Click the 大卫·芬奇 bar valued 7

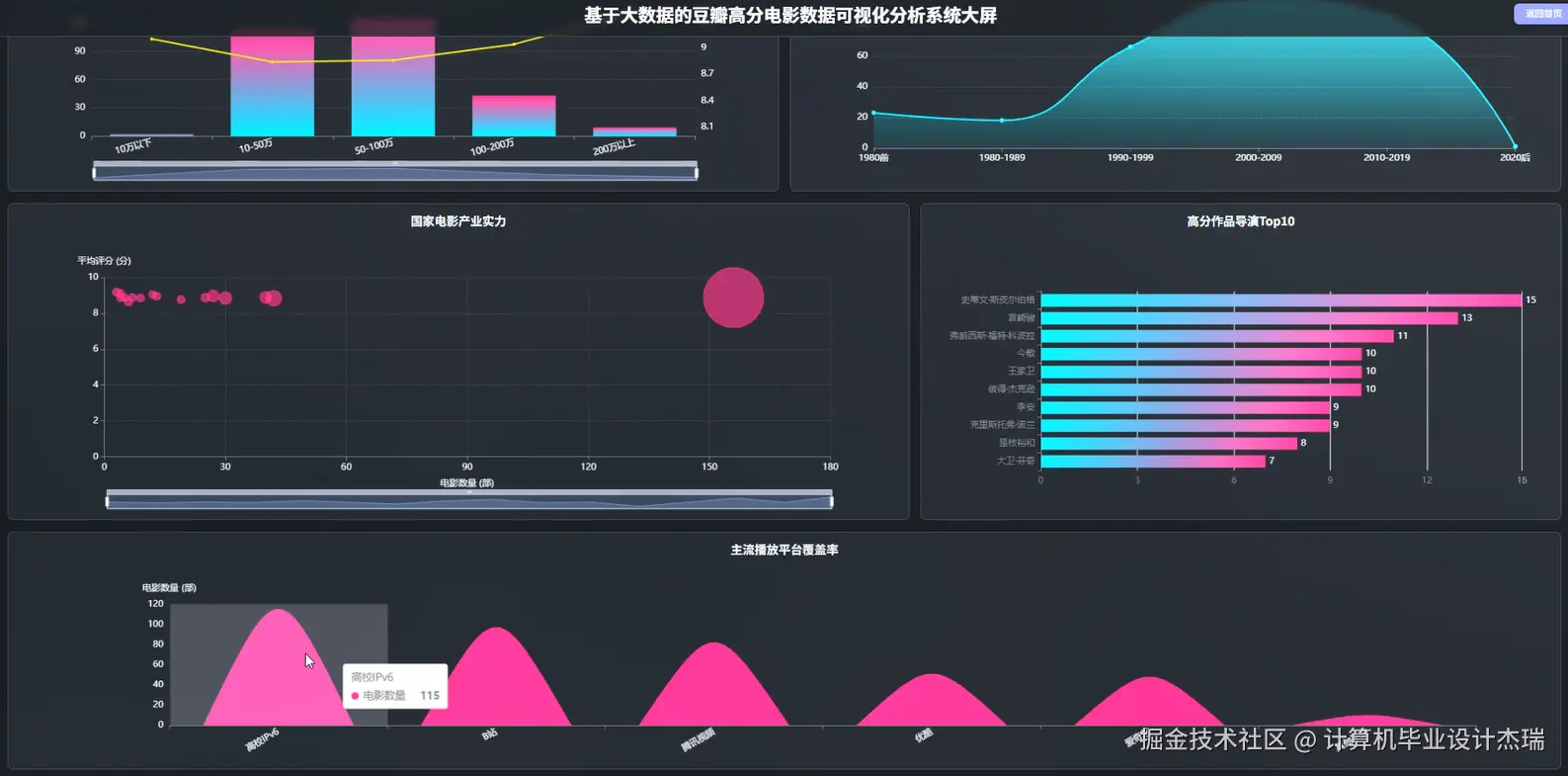(1153, 461)
